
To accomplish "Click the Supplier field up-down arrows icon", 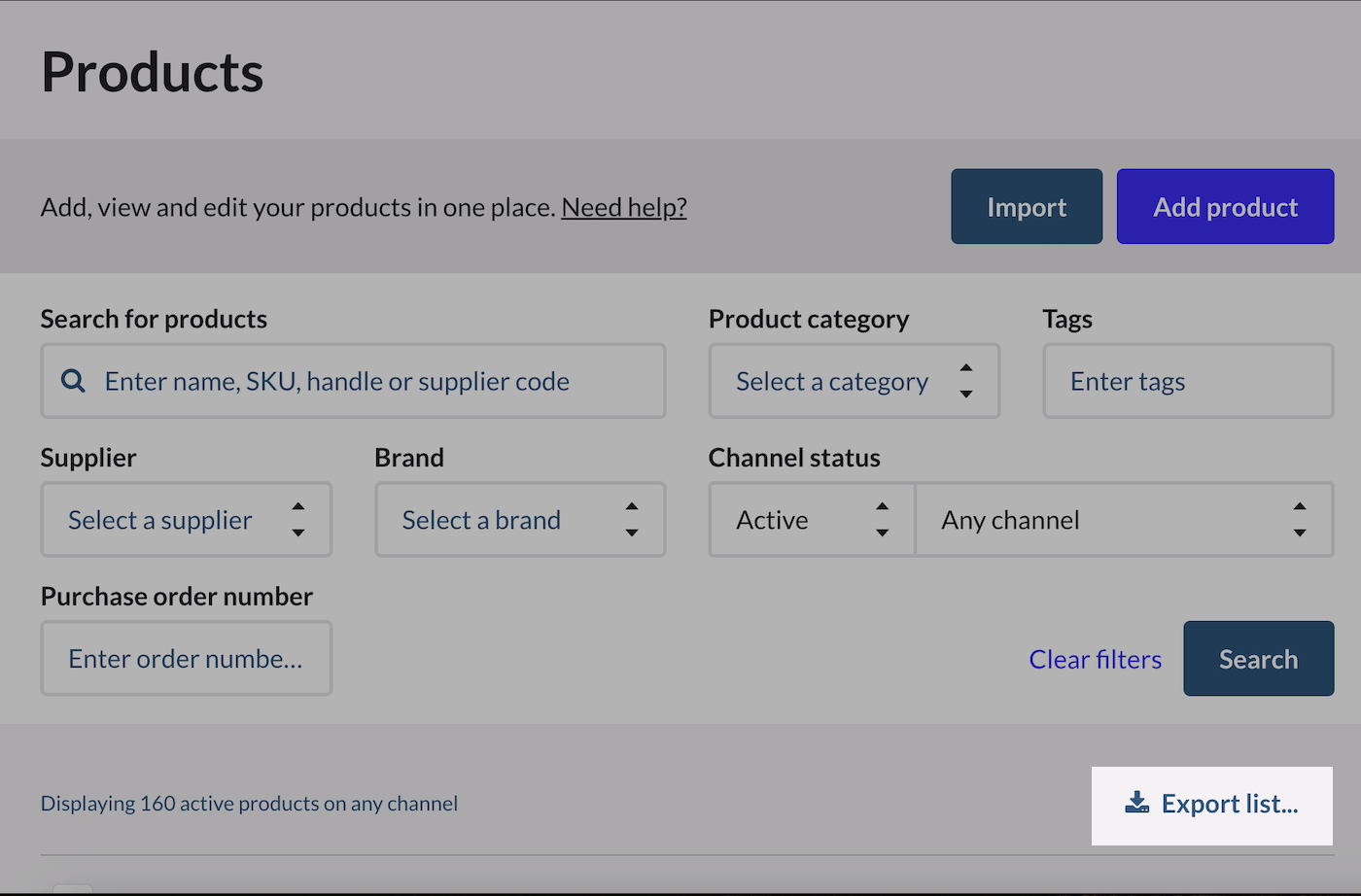I will click(298, 520).
